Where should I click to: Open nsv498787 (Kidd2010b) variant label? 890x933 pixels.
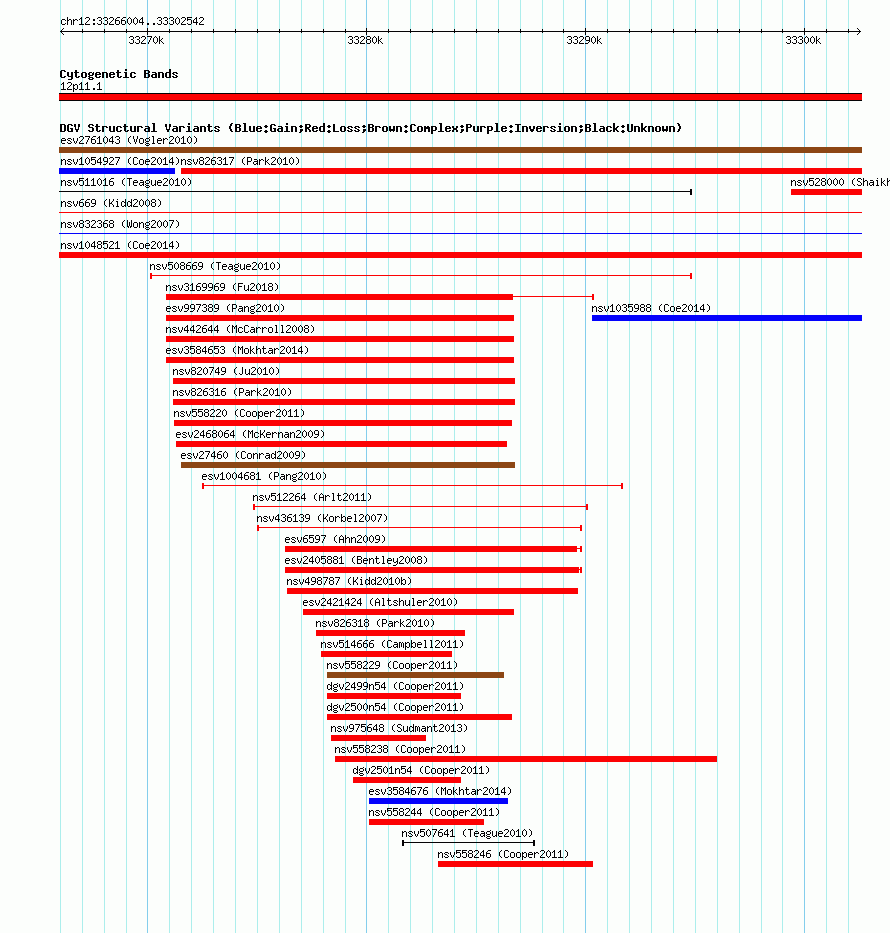coord(349,581)
